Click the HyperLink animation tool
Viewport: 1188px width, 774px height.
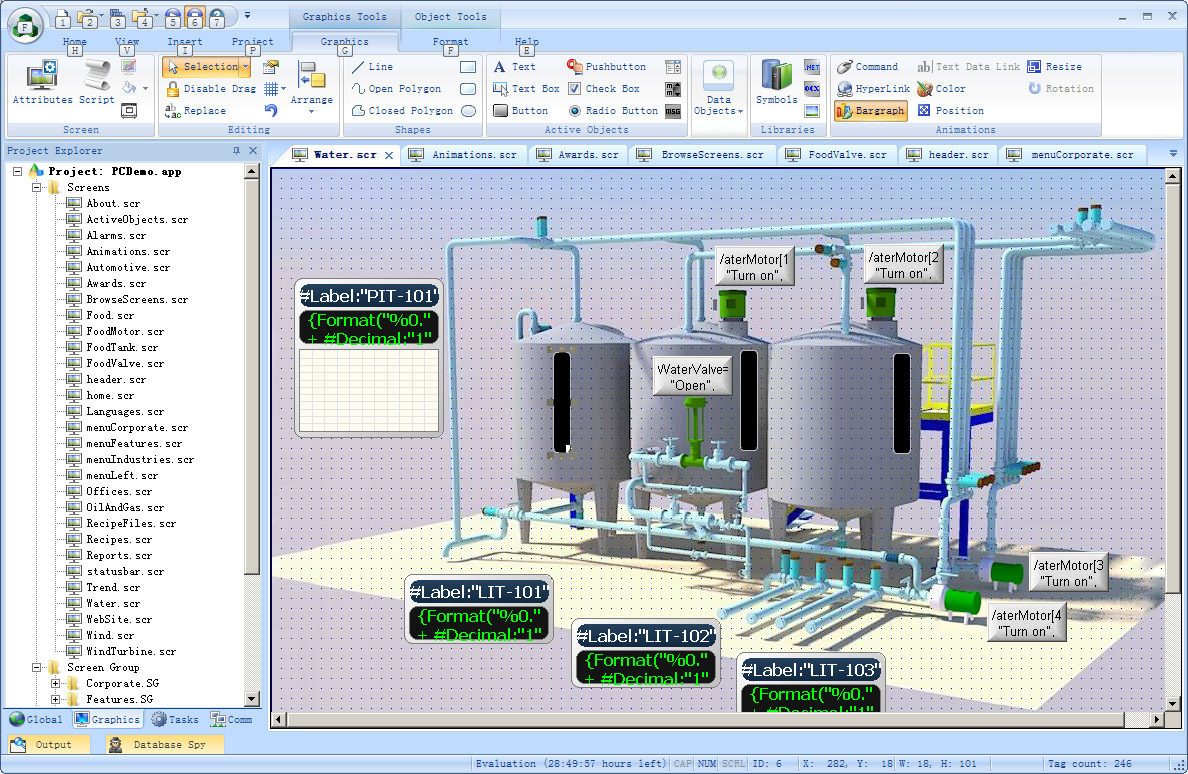click(x=872, y=89)
